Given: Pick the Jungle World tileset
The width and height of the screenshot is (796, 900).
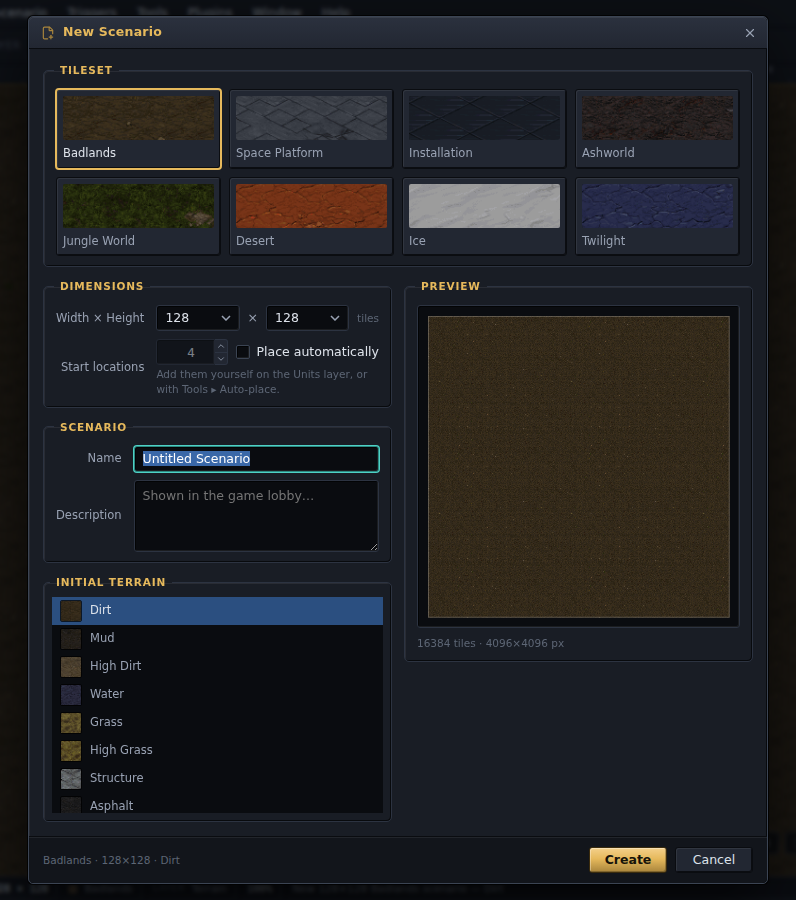Looking at the screenshot, I should coord(138,216).
